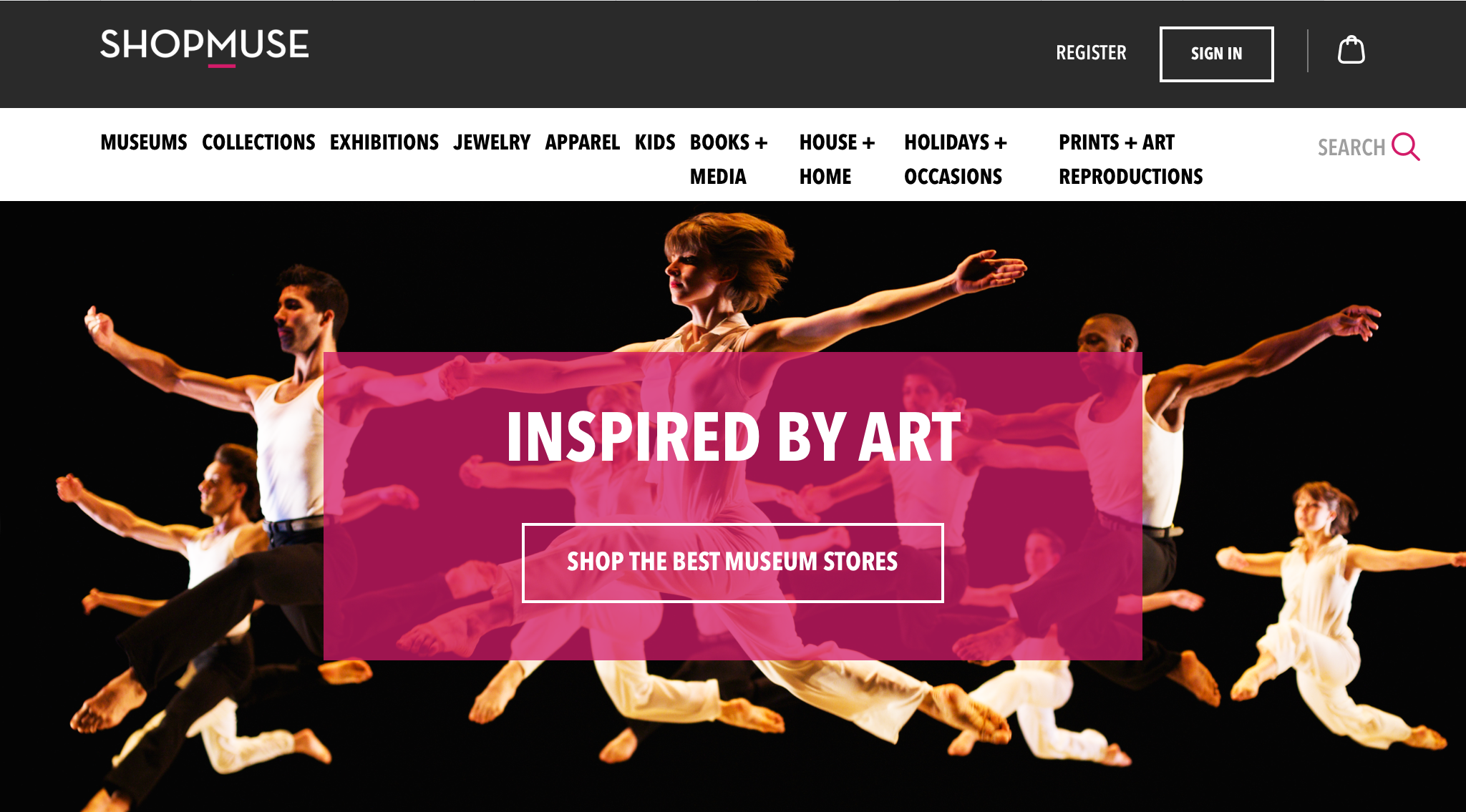This screenshot has width=1466, height=812.
Task: Open Holidays + Occasions category
Action: tap(956, 159)
